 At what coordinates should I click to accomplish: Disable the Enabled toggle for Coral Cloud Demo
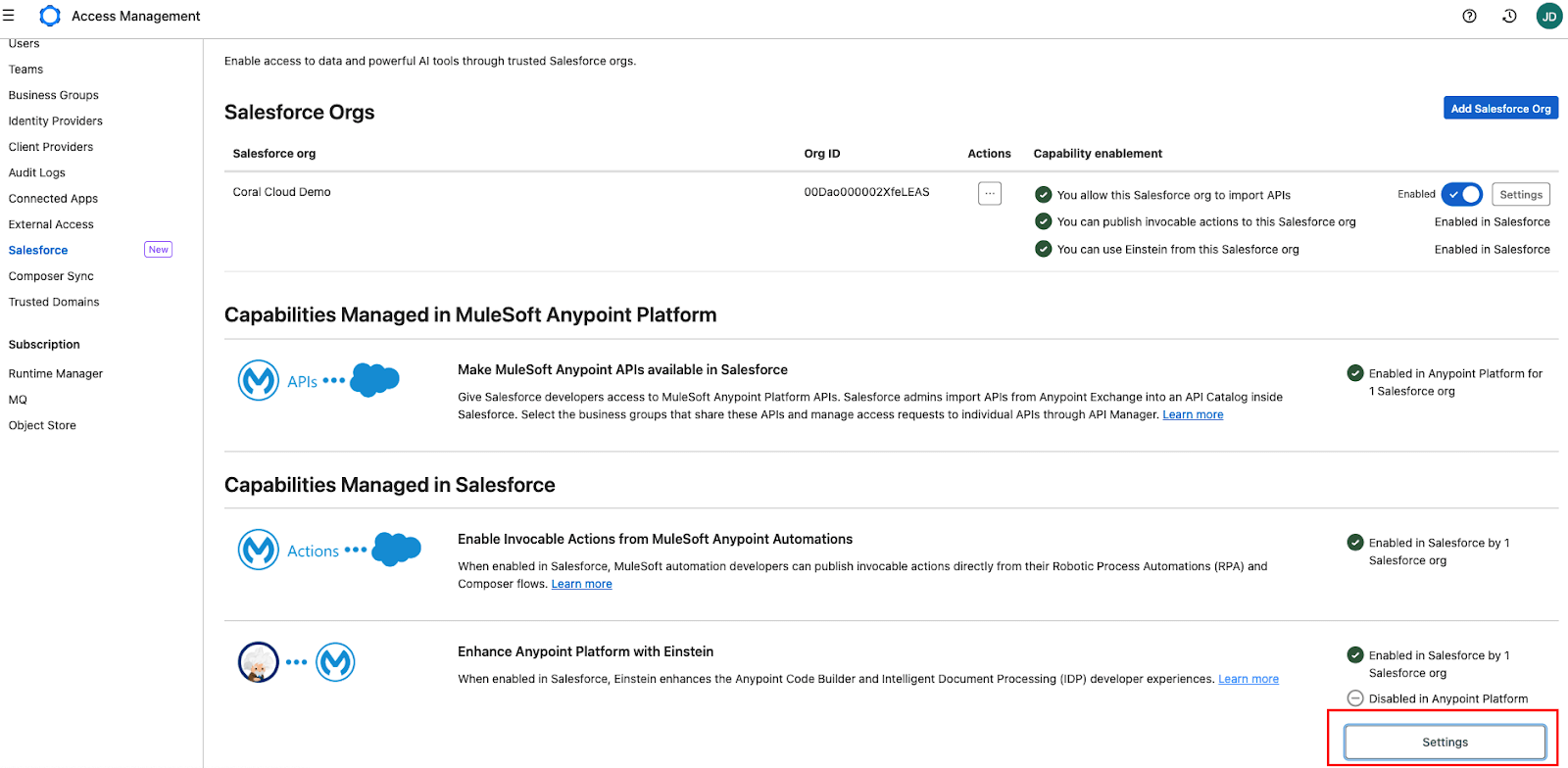tap(1461, 194)
